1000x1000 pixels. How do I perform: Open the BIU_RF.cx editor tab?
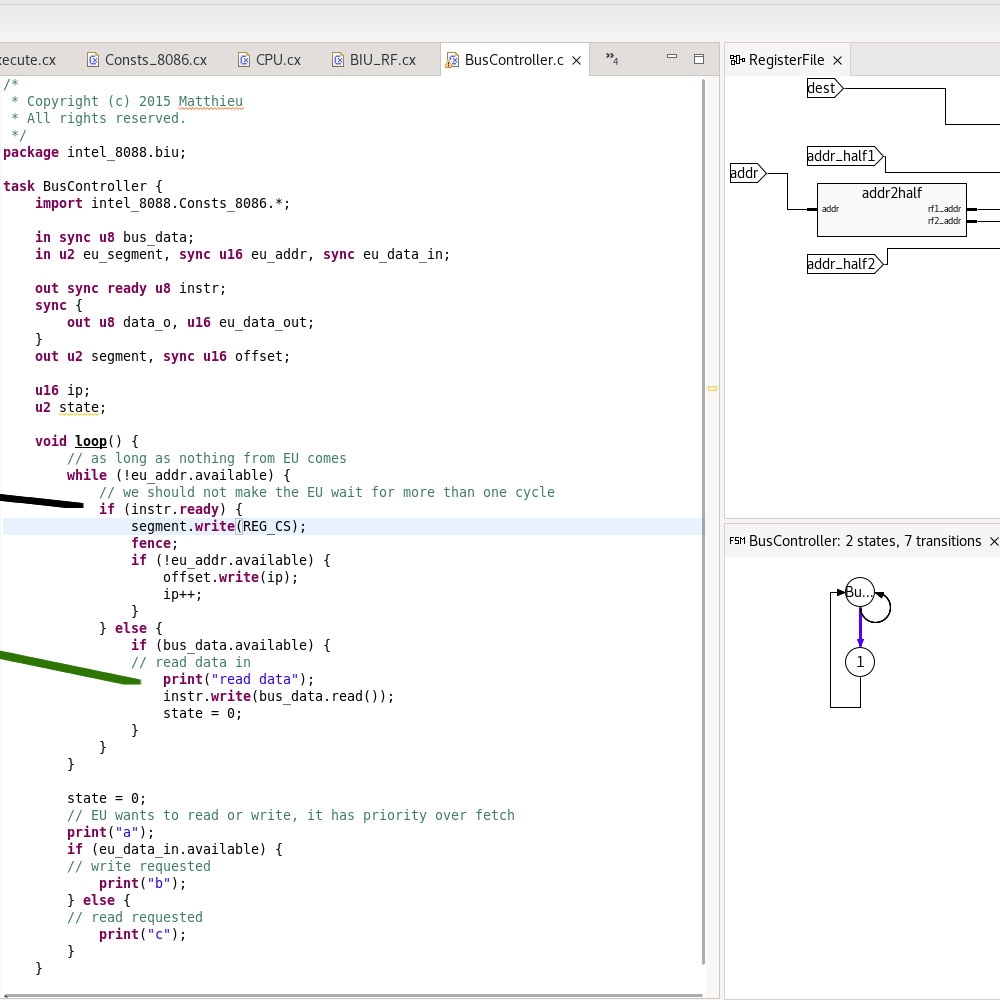[382, 60]
